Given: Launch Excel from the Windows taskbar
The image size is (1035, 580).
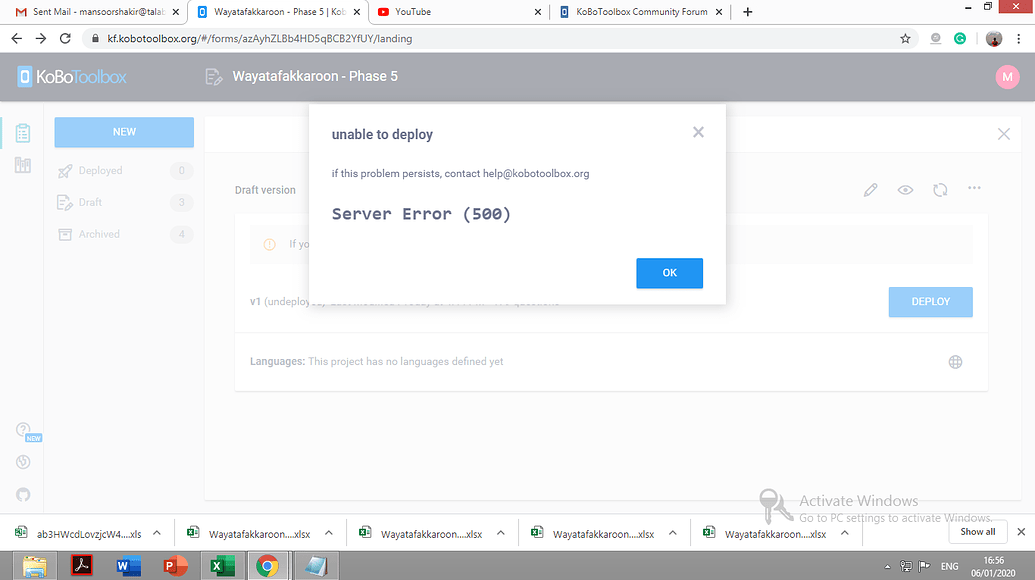Looking at the screenshot, I should point(222,565).
